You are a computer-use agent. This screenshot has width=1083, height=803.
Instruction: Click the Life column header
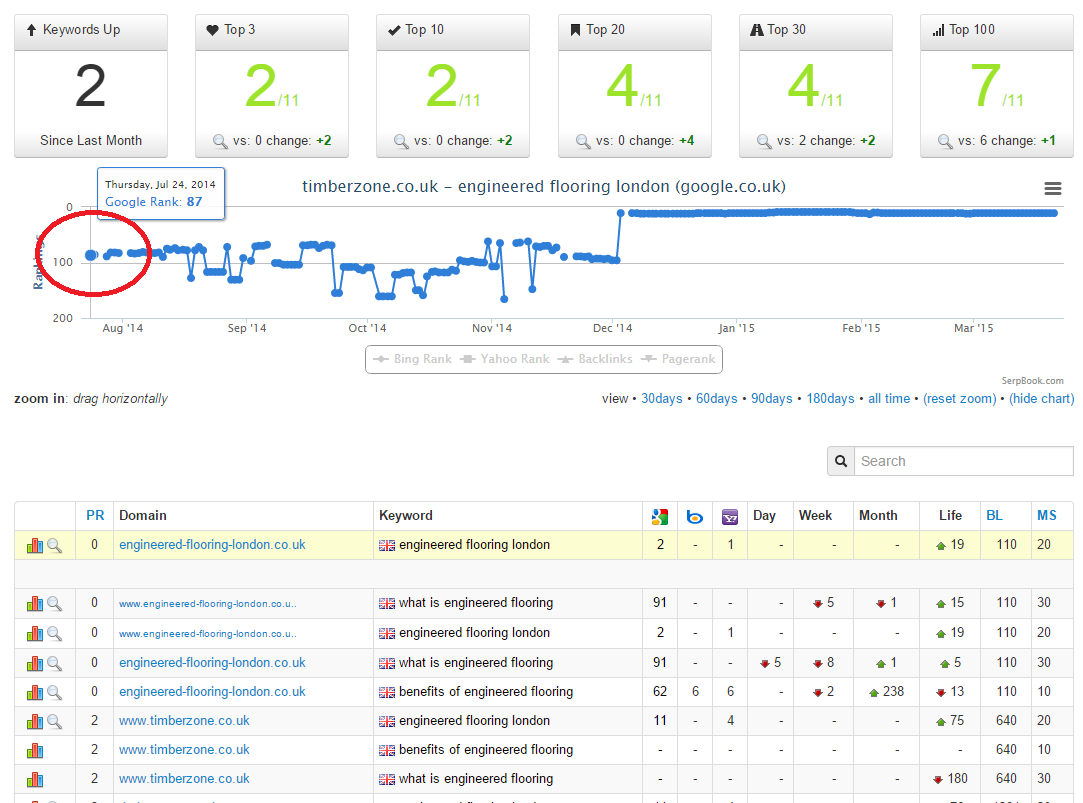(x=950, y=516)
